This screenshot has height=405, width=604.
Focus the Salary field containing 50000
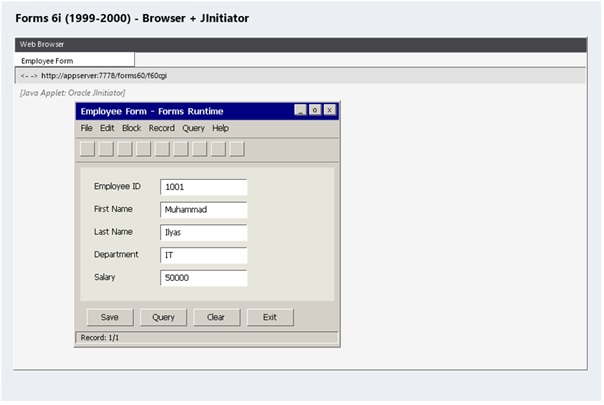[x=203, y=278]
